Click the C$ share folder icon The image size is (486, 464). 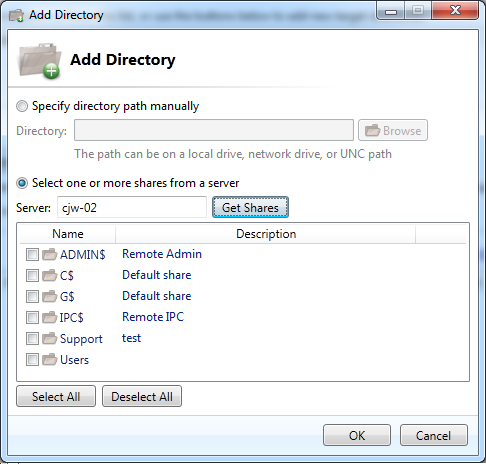point(50,275)
